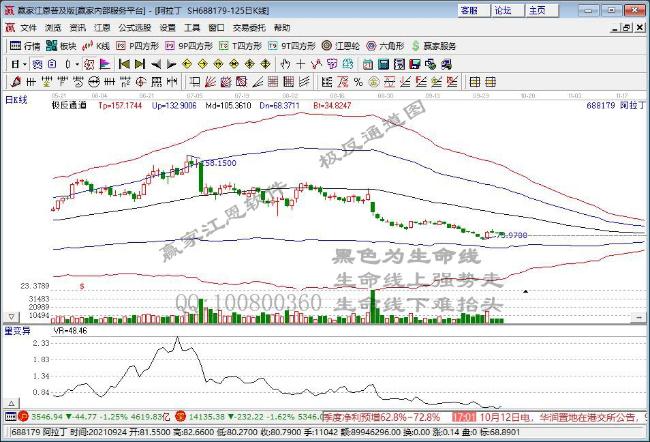This screenshot has width=650, height=442.
Task: Open the 交易委托 menu
Action: point(249,28)
